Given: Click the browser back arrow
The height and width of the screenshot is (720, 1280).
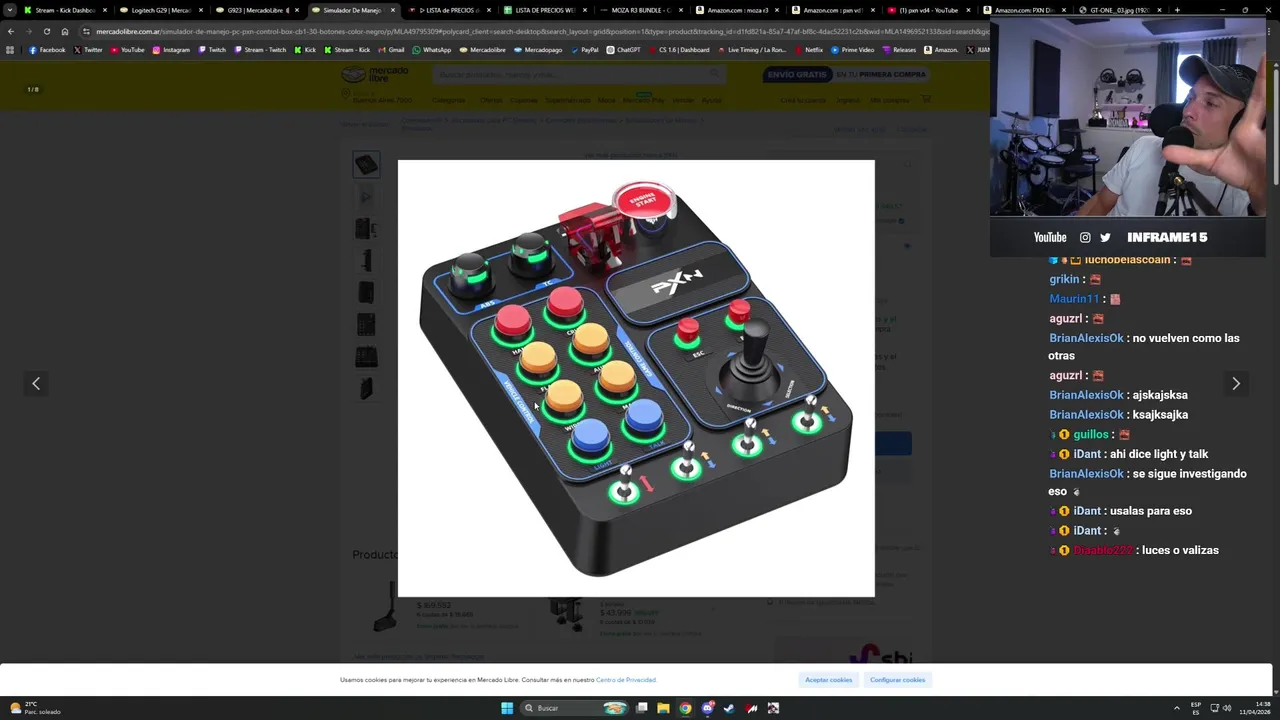Looking at the screenshot, I should click(x=11, y=31).
